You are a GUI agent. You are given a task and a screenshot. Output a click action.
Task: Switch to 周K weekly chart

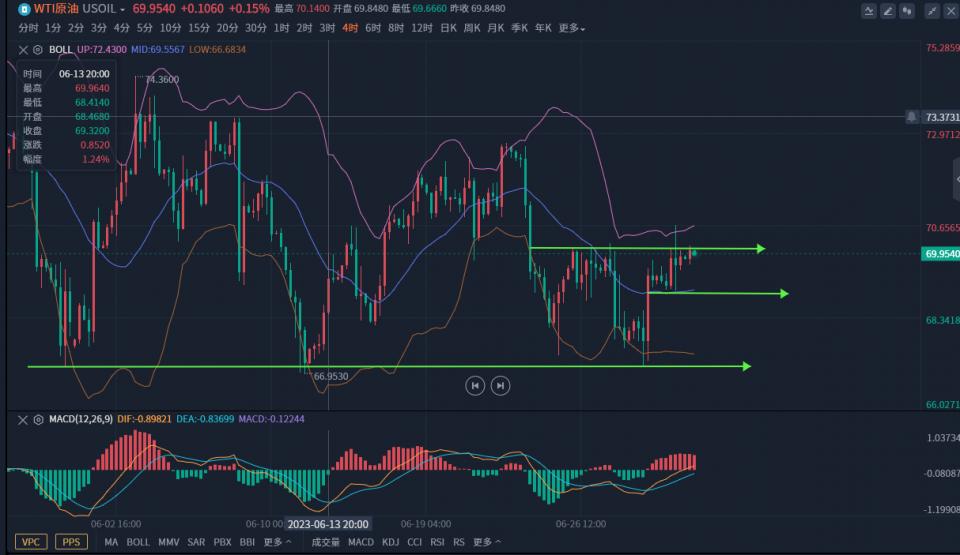pos(472,28)
